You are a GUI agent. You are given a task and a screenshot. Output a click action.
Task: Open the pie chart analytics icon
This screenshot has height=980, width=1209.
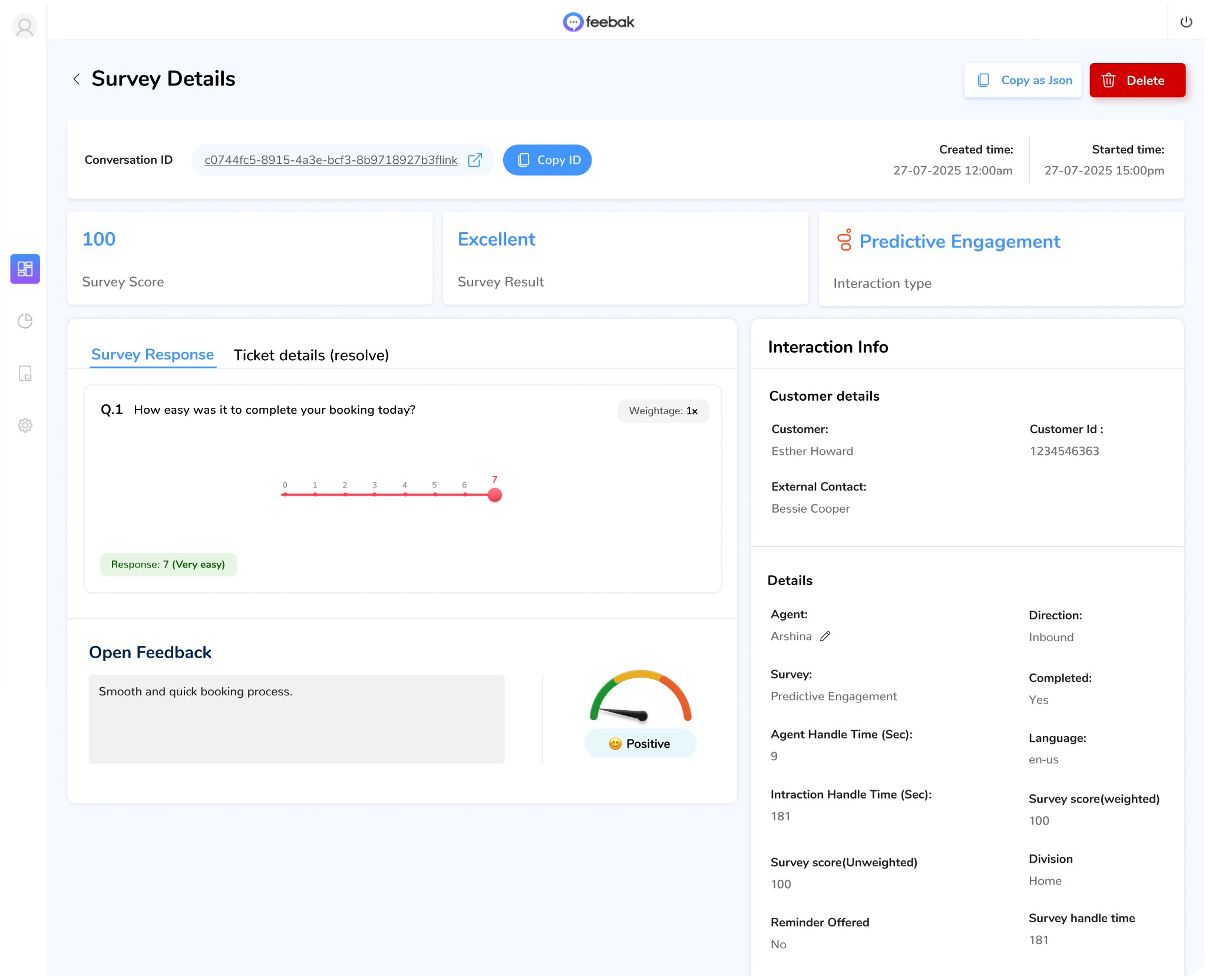(25, 321)
